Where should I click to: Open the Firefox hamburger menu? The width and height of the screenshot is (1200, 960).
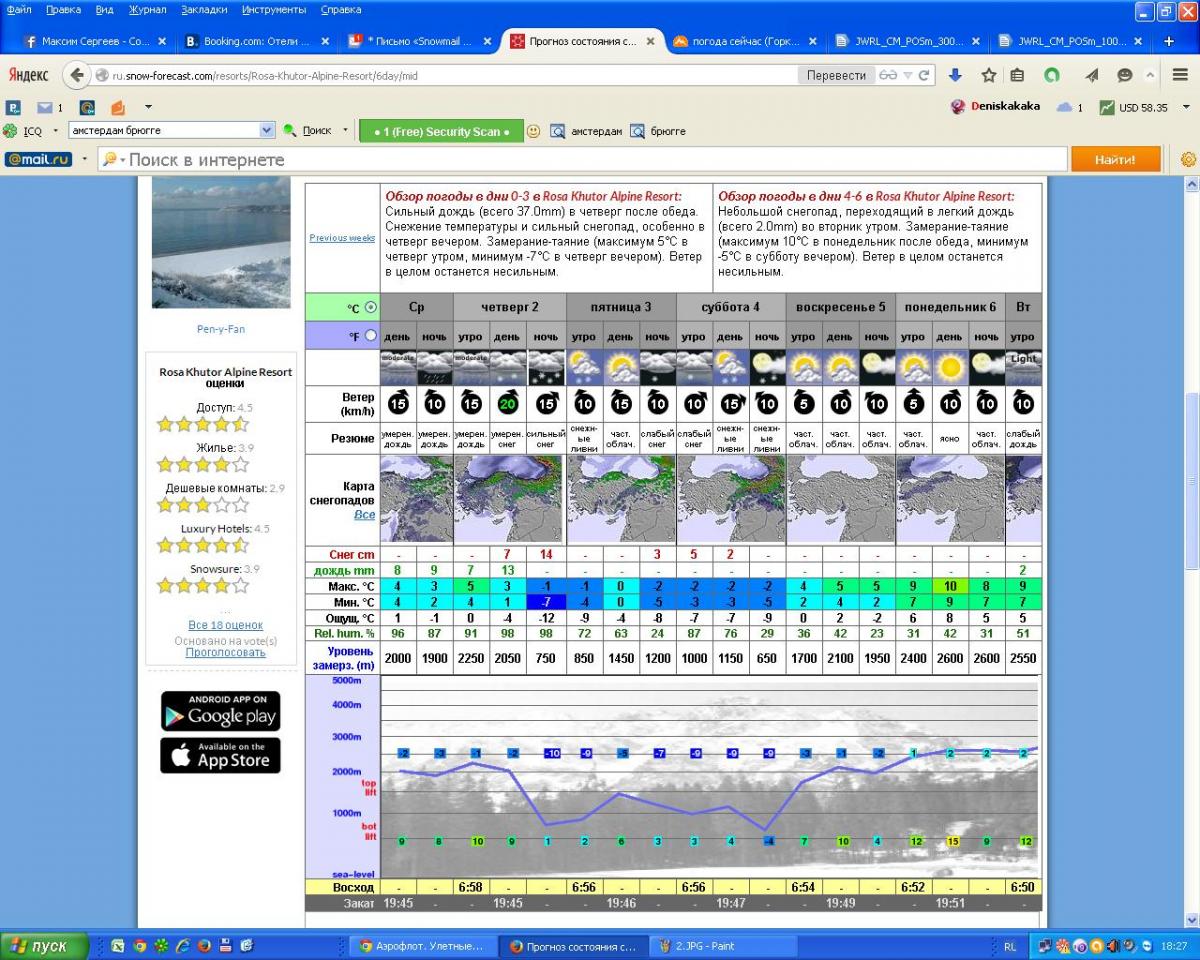tap(1180, 75)
